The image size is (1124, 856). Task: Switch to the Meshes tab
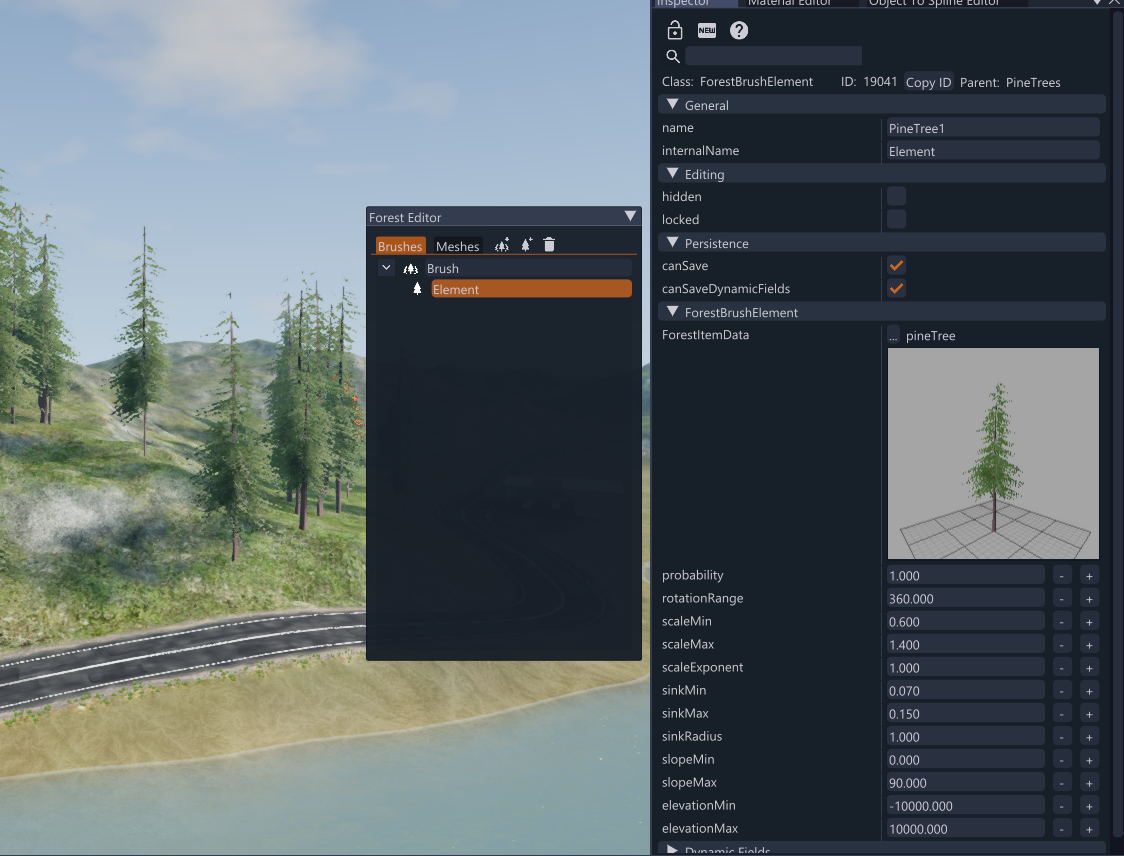point(457,246)
